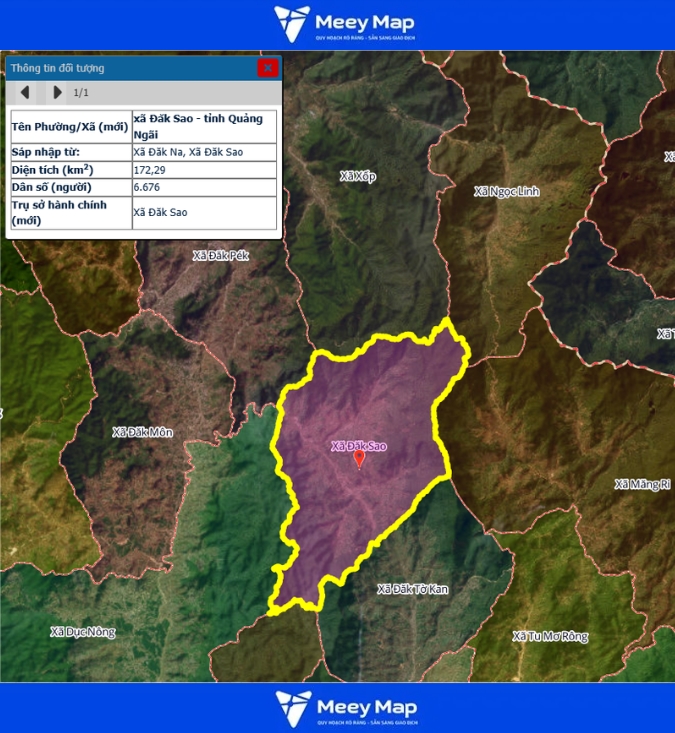Pick the Xã Đăk Môn commune label
The height and width of the screenshot is (733, 675).
(x=143, y=432)
